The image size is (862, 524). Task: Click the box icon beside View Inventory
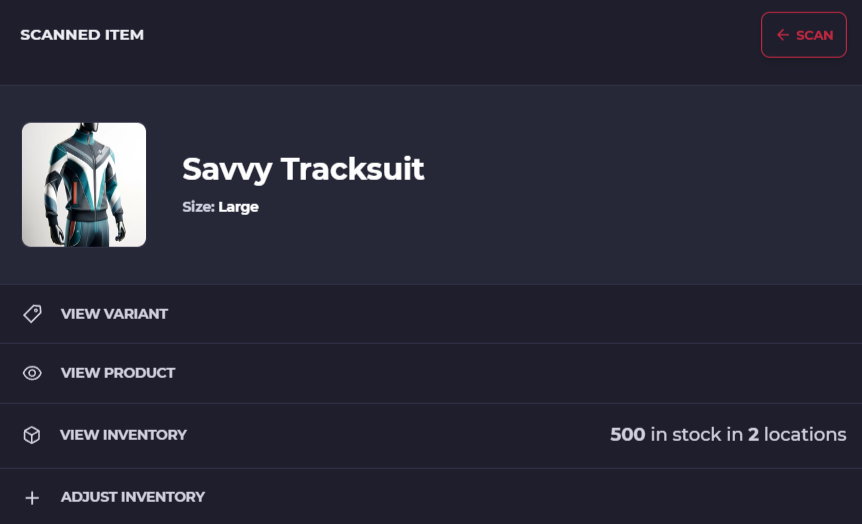[32, 435]
